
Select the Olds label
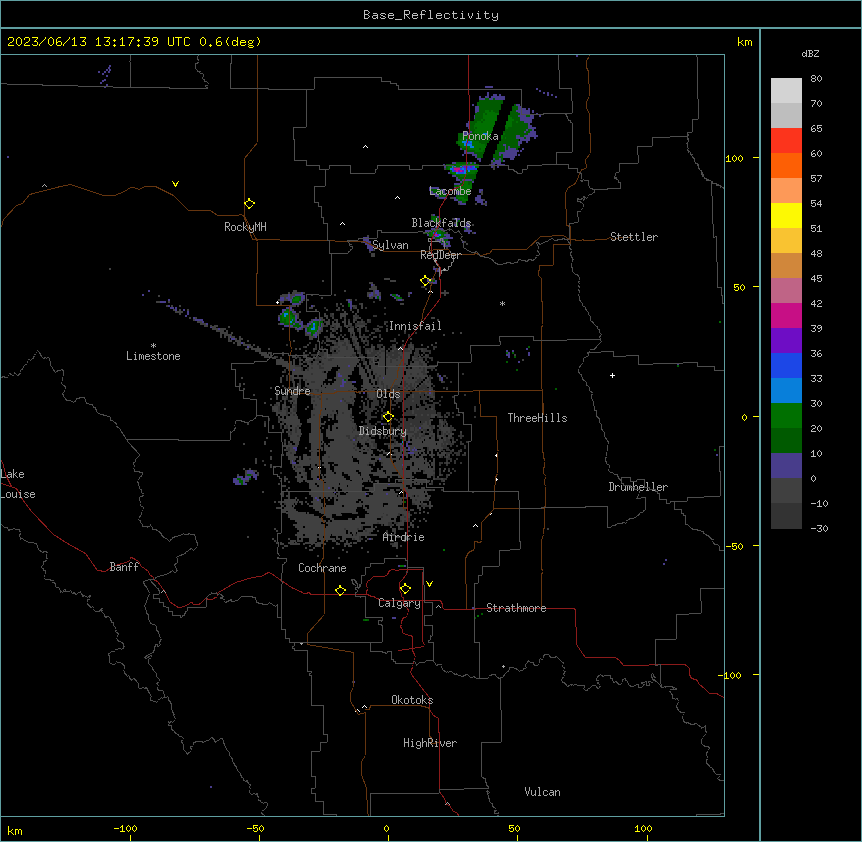pos(388,394)
